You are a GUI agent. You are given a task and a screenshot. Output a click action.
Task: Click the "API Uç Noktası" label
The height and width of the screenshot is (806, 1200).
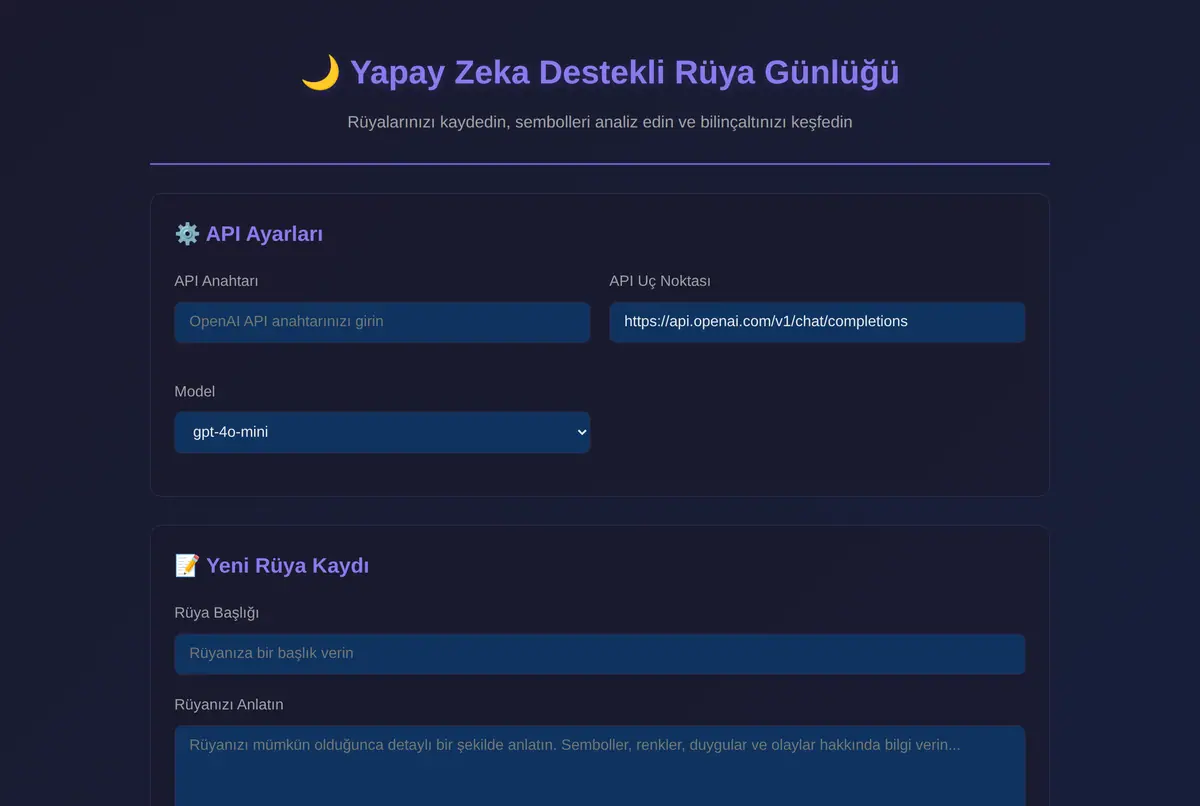point(660,281)
